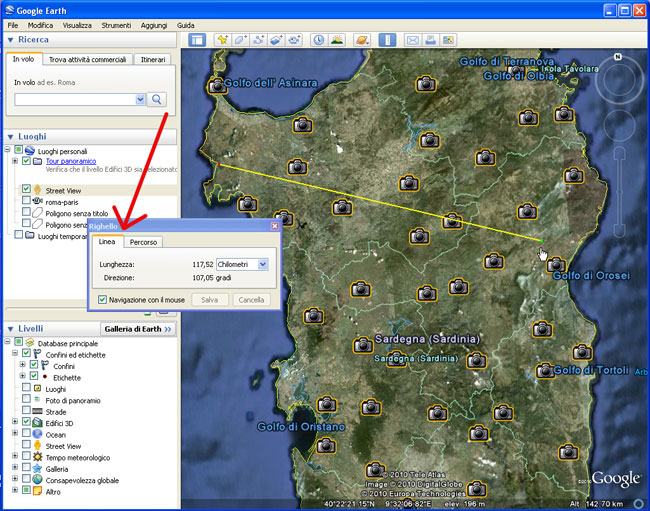Click the zoom slider on the map
650x511 pixels.
click(x=619, y=191)
